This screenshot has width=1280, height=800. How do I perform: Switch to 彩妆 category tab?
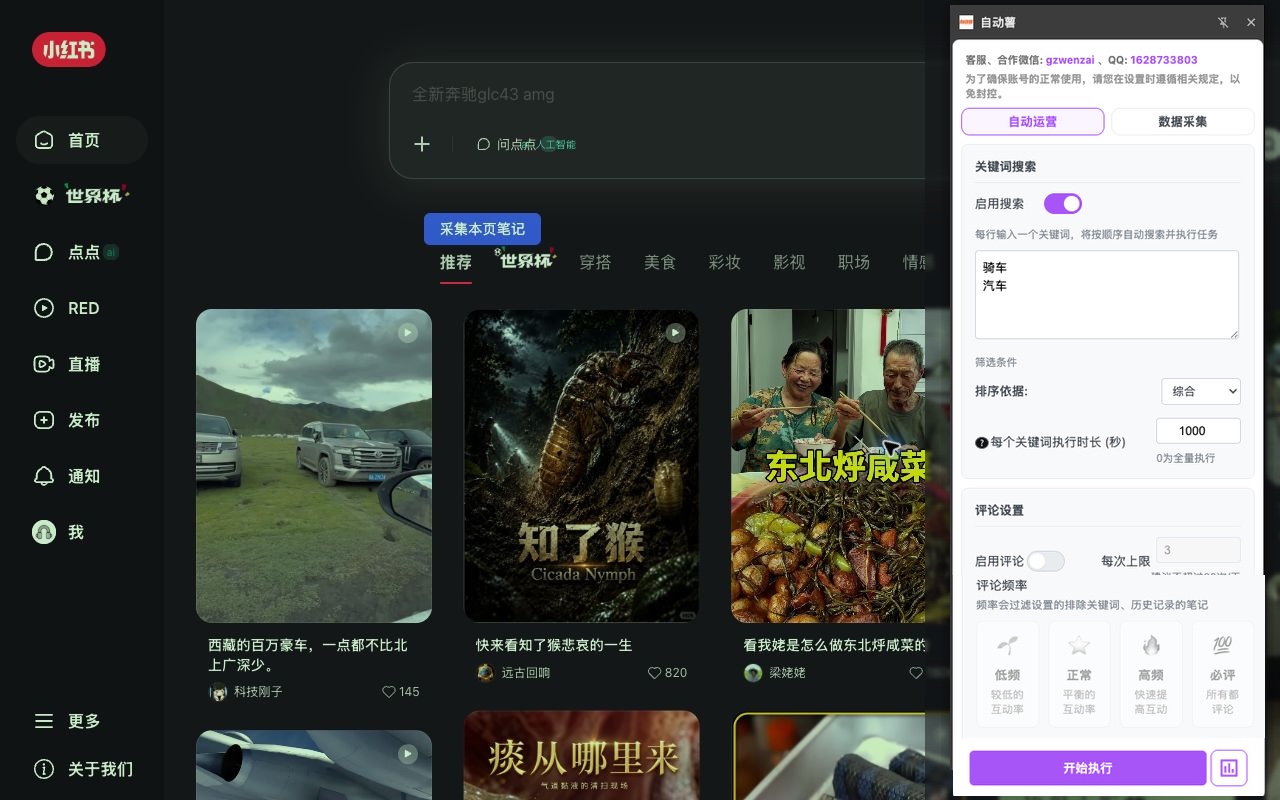(724, 262)
